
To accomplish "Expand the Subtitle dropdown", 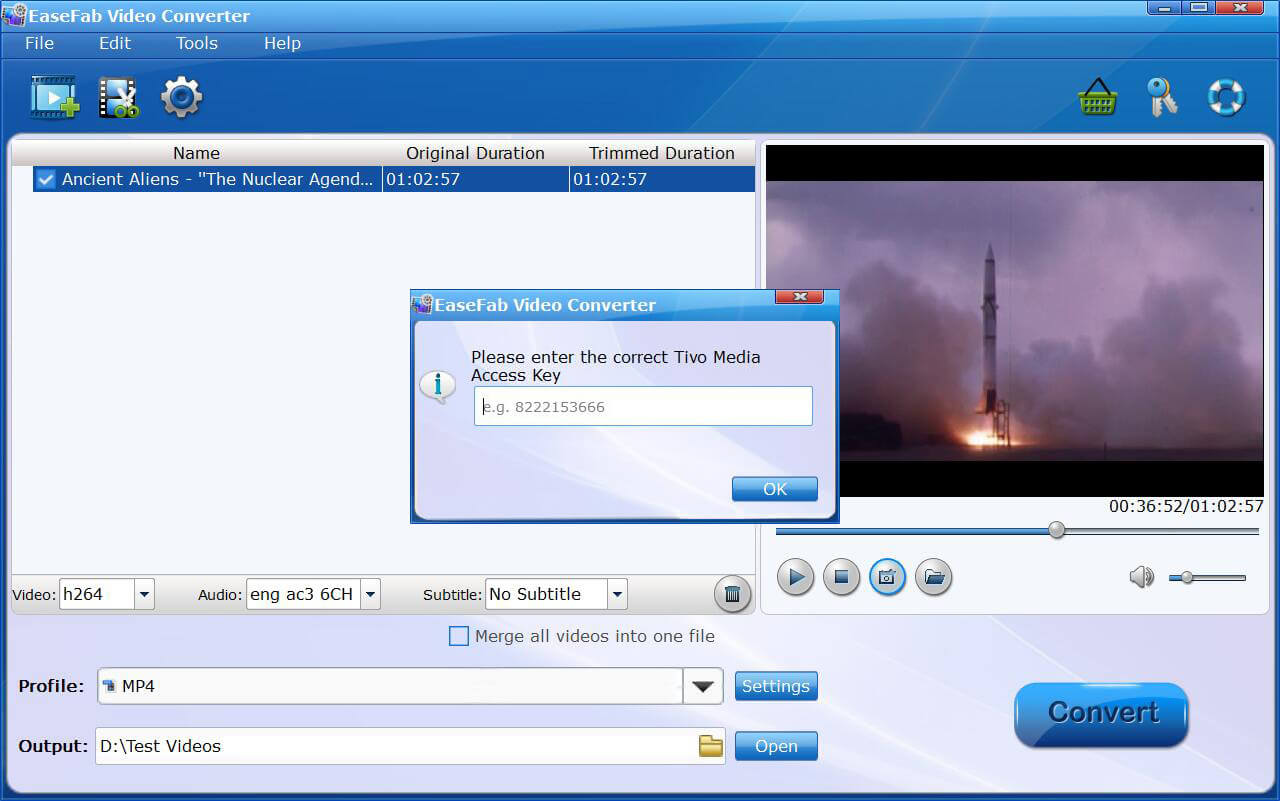I will pyautogui.click(x=617, y=594).
